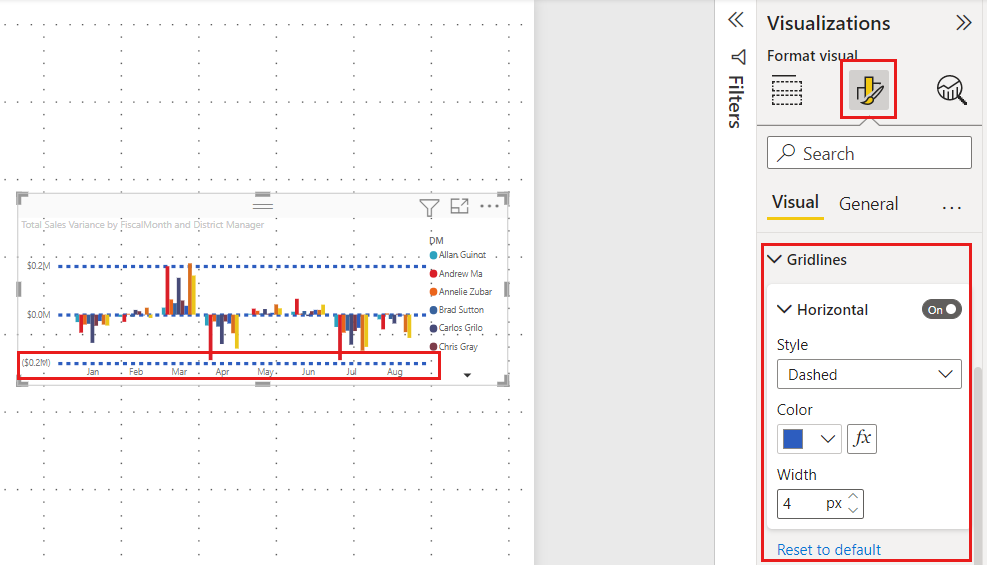Collapse the Filters pane with double chevron
This screenshot has height=565, width=987.
[x=736, y=20]
